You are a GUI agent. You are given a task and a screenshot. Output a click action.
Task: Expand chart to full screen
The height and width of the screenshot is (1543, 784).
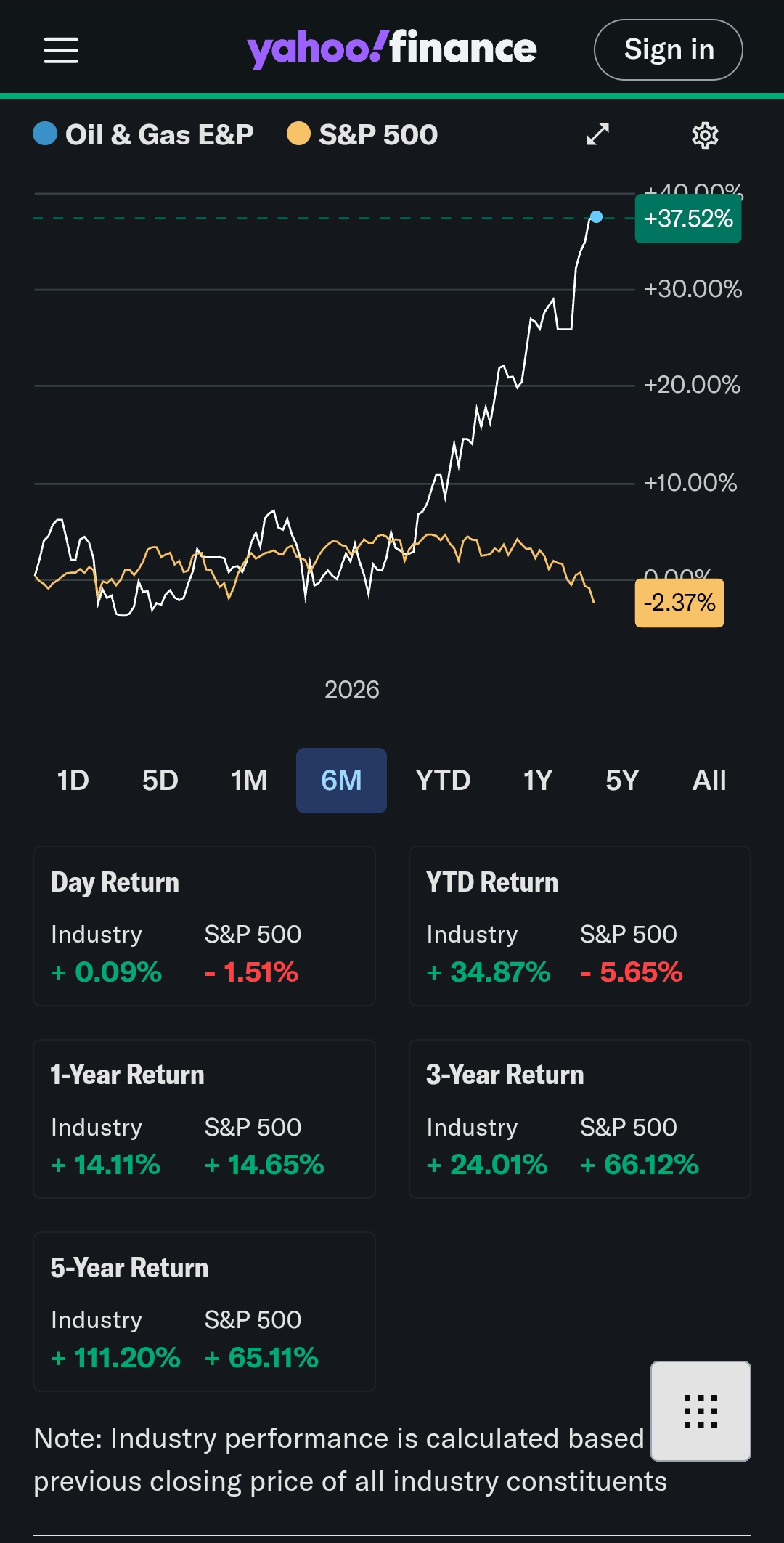[598, 134]
